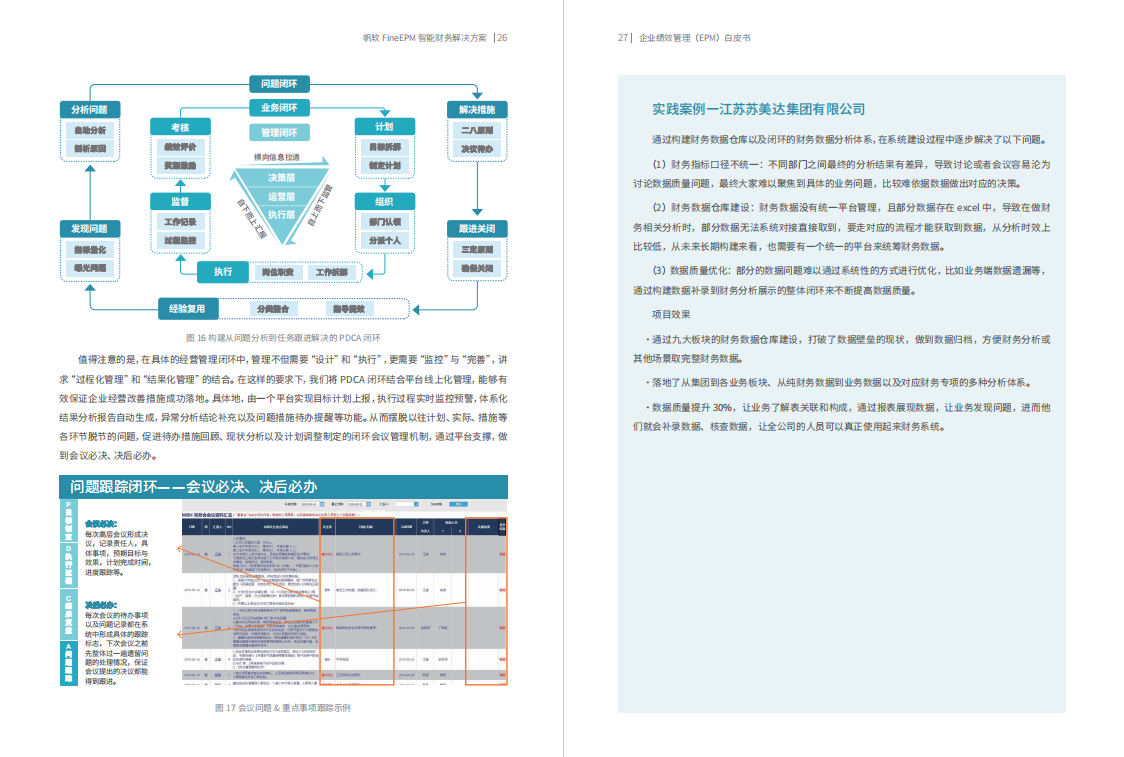Select the line starting '通过构建财务数据仓库'
Viewport: 1124px width, 757px height.
[850, 140]
